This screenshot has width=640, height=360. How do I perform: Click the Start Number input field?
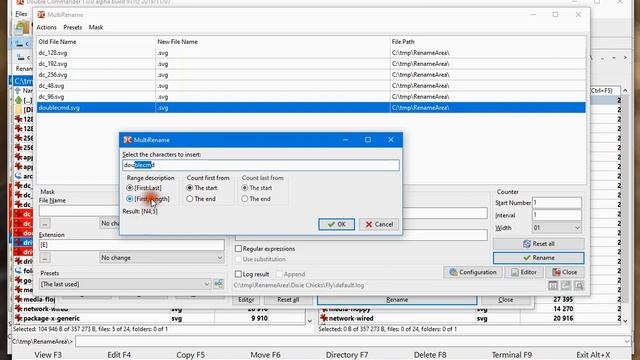coord(557,203)
